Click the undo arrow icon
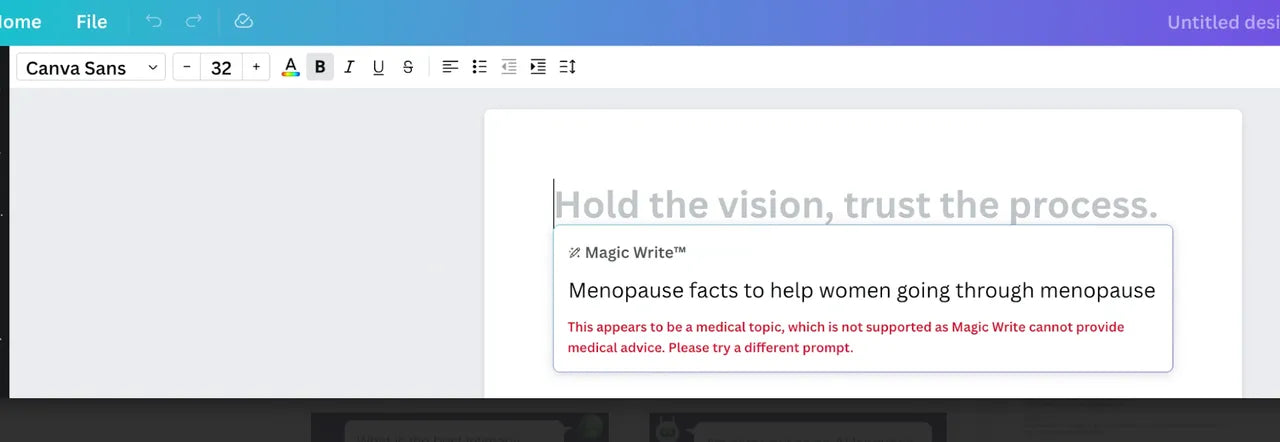The image size is (1280, 442). click(x=153, y=21)
